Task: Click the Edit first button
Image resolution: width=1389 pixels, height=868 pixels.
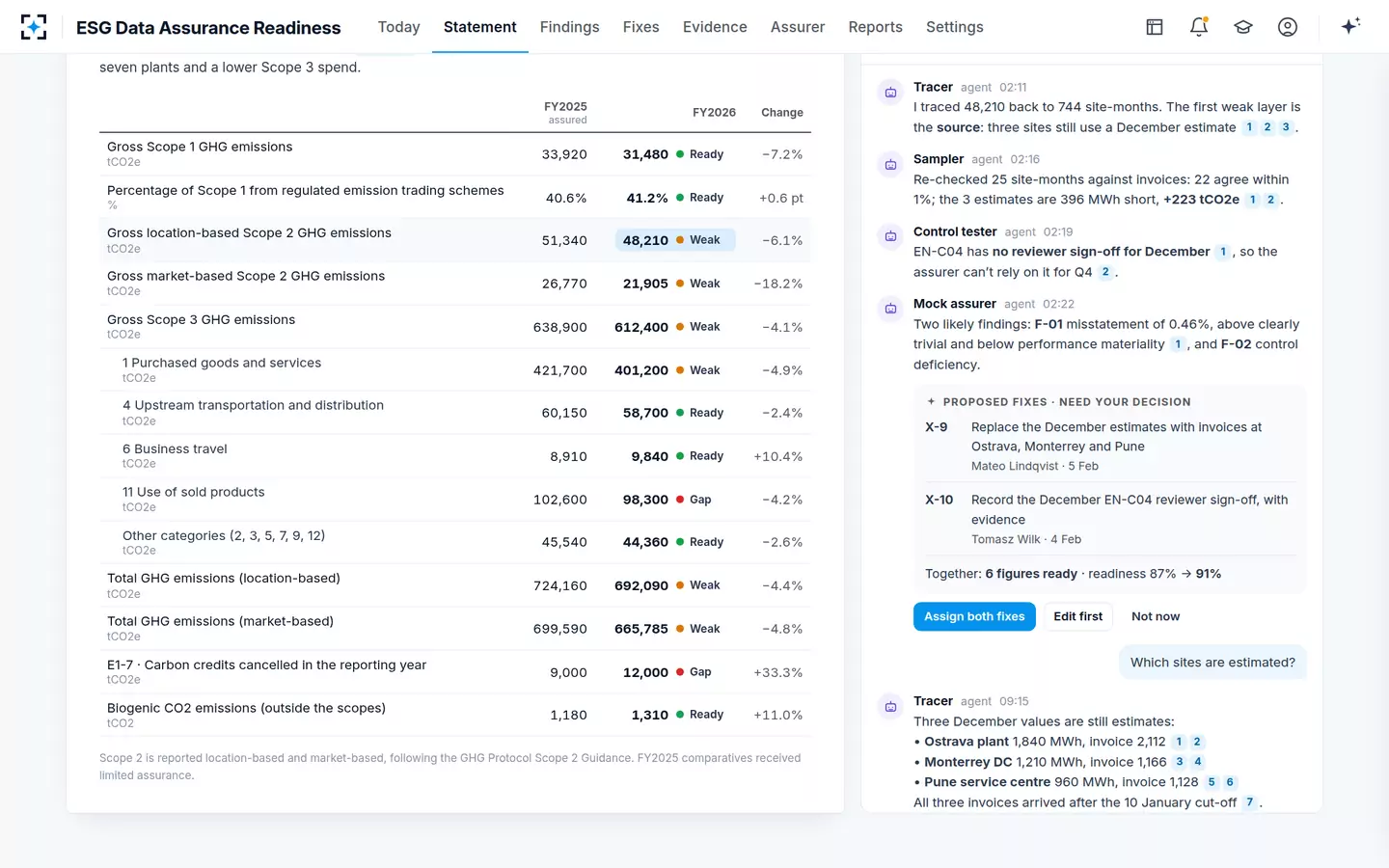Action: tap(1077, 616)
